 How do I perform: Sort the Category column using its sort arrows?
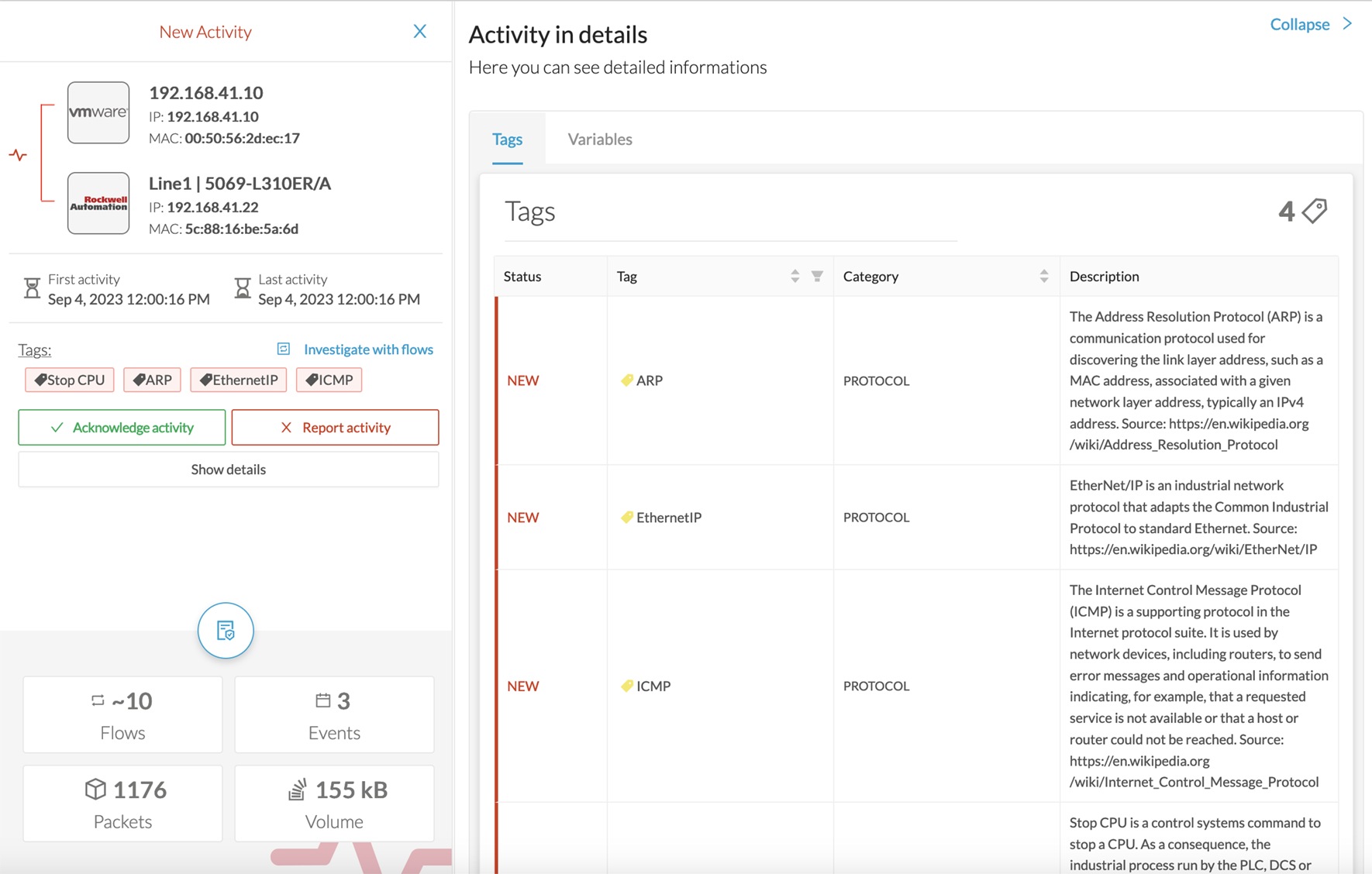pyautogui.click(x=1043, y=275)
